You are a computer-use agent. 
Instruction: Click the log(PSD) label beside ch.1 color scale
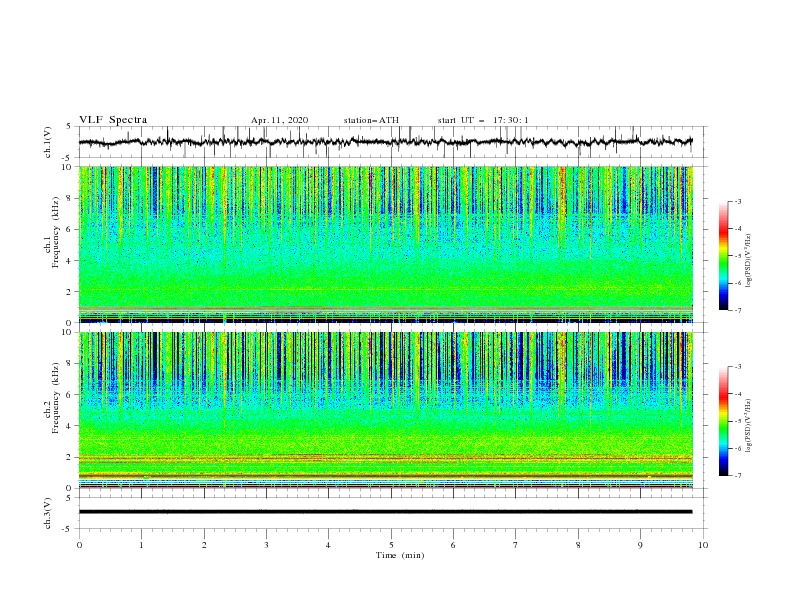point(748,261)
